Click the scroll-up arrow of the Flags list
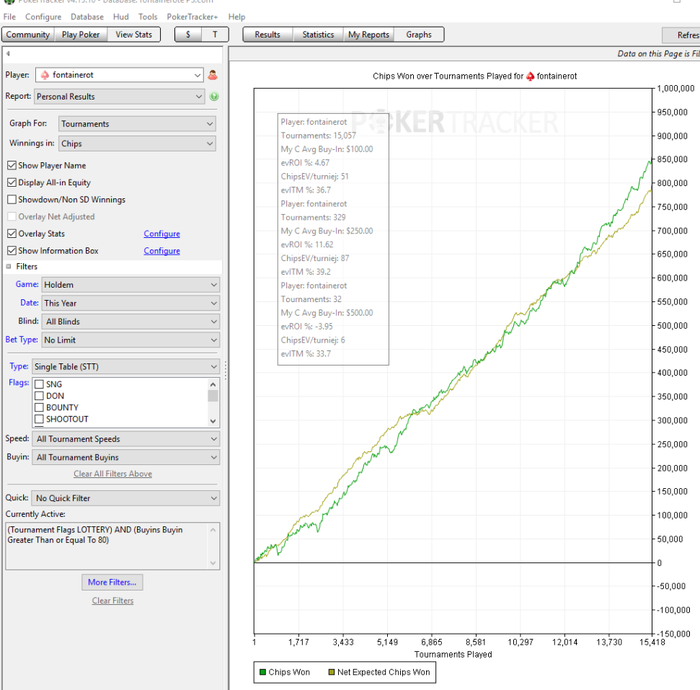 coord(213,384)
